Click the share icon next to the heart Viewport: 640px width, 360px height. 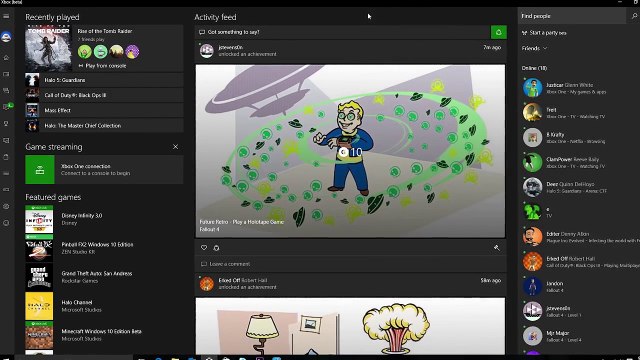(x=216, y=248)
